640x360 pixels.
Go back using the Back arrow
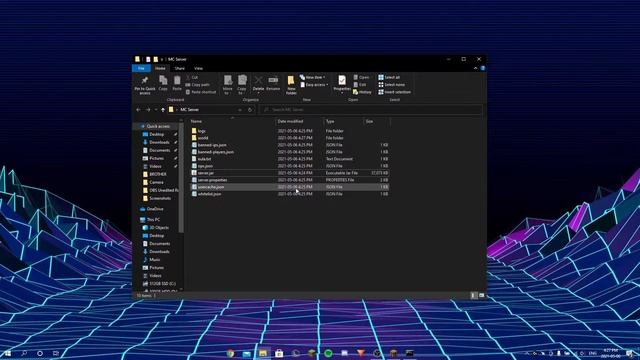click(x=138, y=110)
